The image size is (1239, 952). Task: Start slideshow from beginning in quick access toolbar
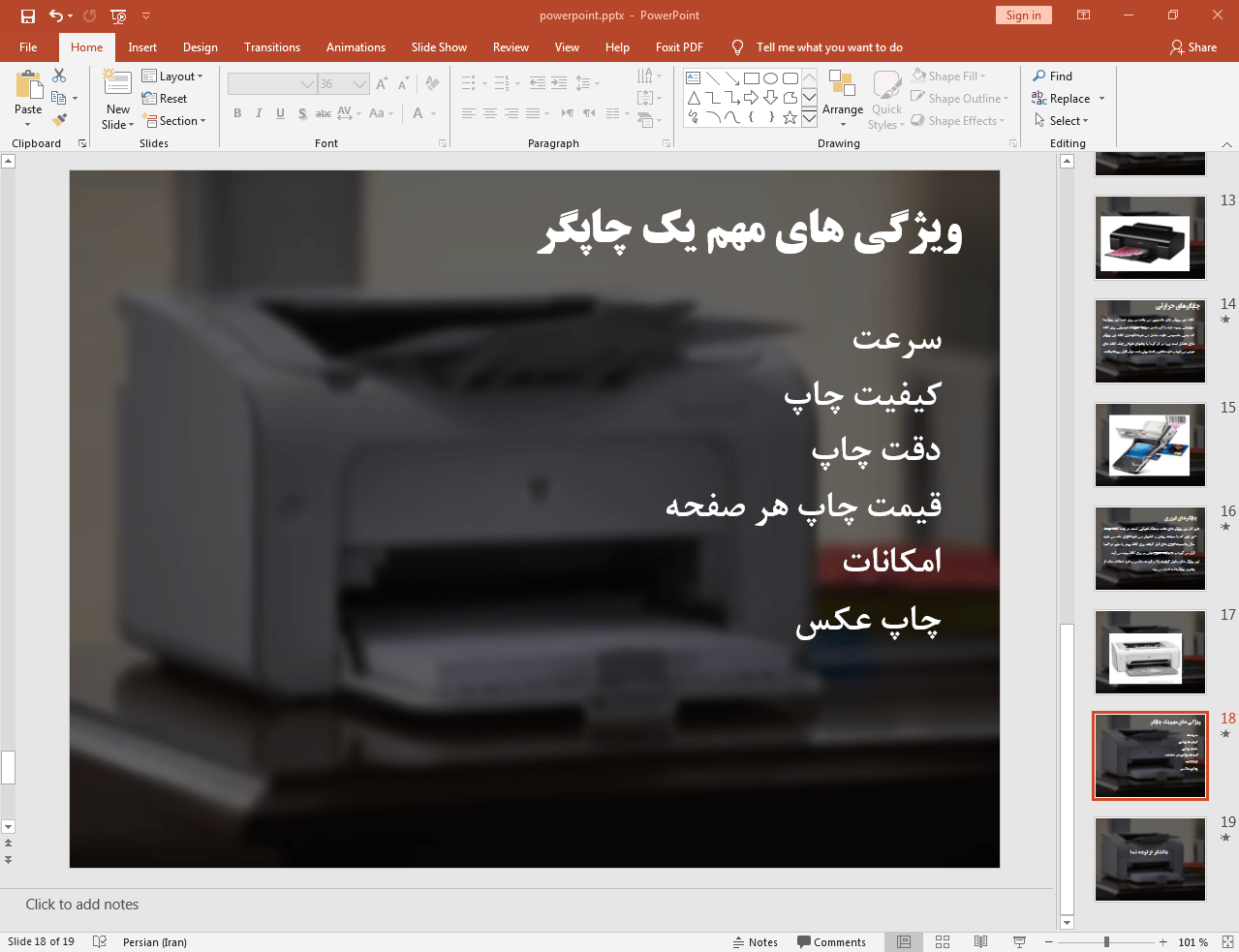(118, 15)
